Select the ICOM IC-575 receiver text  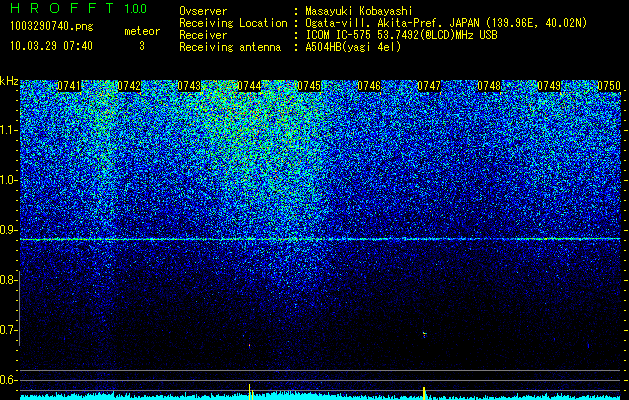pos(401,35)
